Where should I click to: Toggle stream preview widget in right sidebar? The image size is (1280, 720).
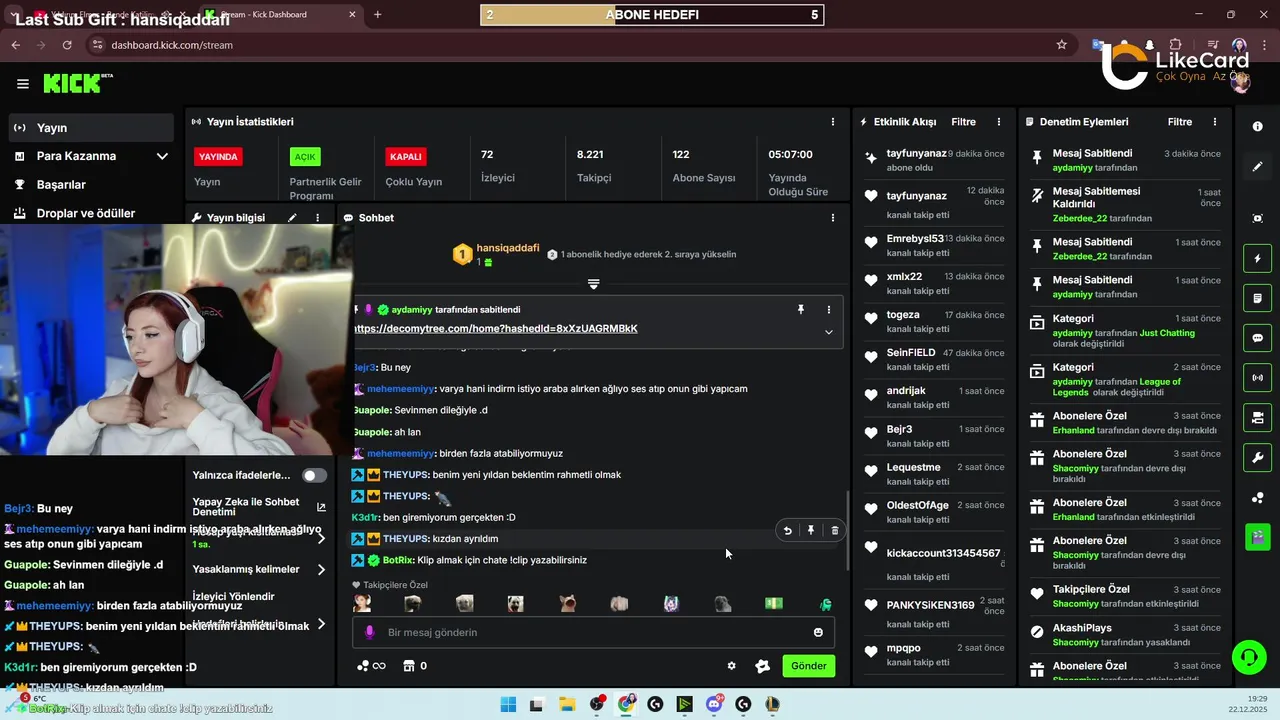click(x=1258, y=418)
